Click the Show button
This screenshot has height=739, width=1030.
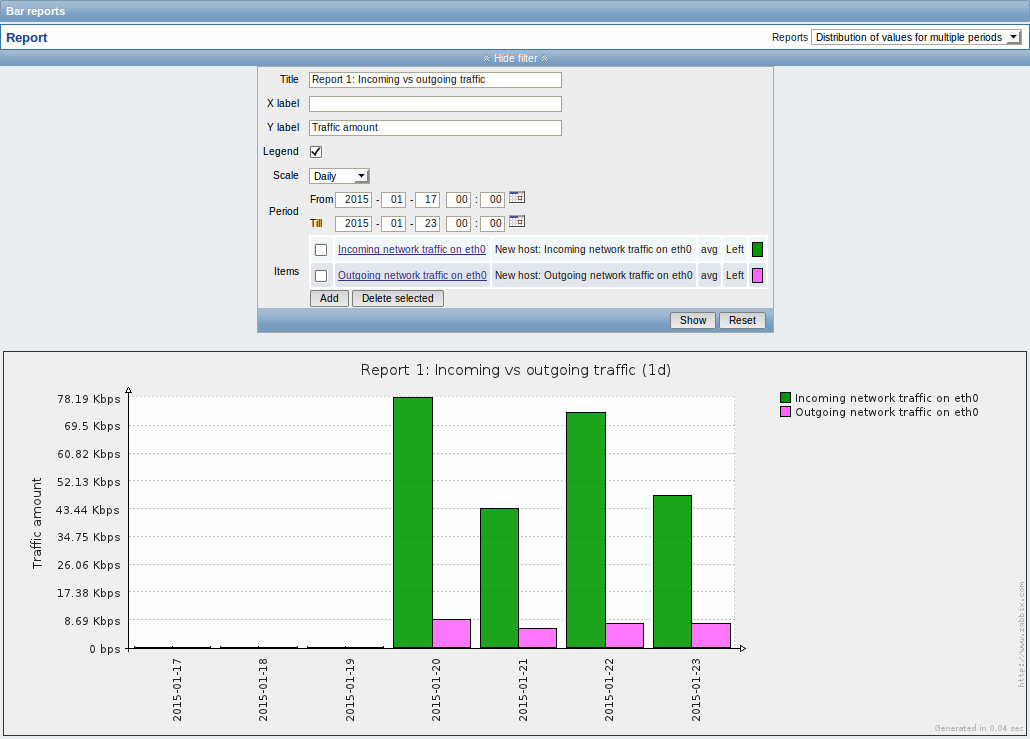click(693, 321)
